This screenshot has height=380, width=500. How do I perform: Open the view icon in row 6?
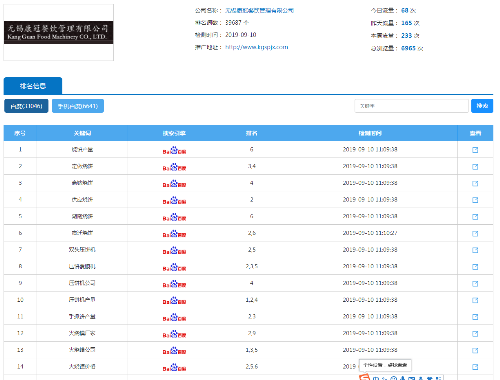[x=475, y=234]
